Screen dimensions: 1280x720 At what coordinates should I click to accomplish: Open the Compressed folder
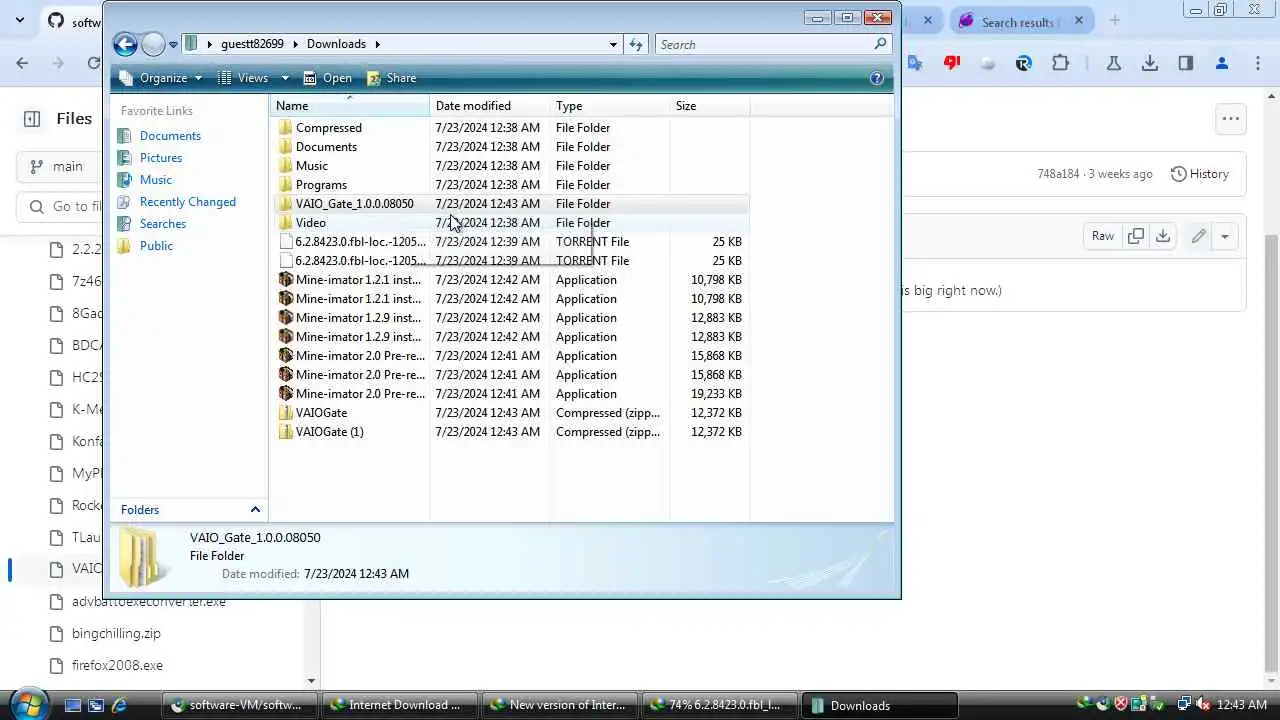510,128
